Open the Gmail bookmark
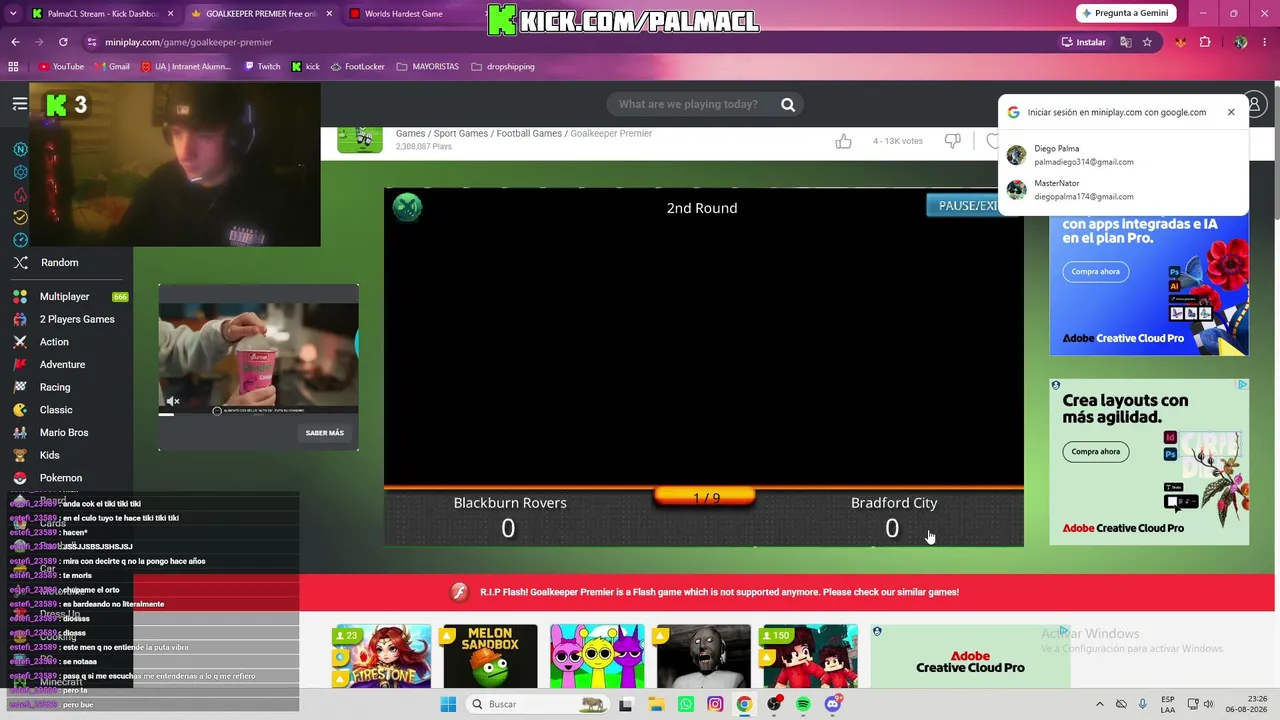This screenshot has height=720, width=1280. tap(112, 67)
